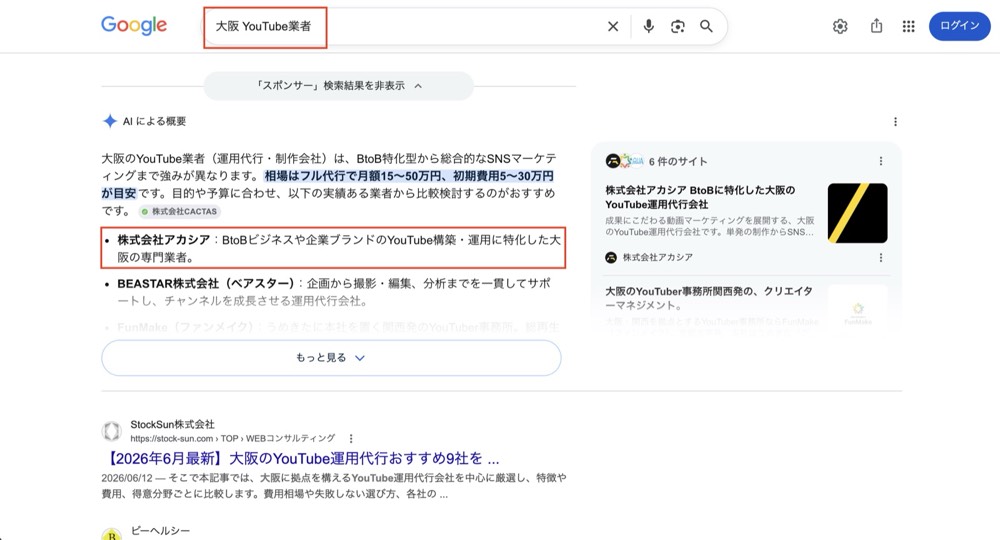
Task: Click the StockSun株式会社 favicon
Action: coord(112,431)
